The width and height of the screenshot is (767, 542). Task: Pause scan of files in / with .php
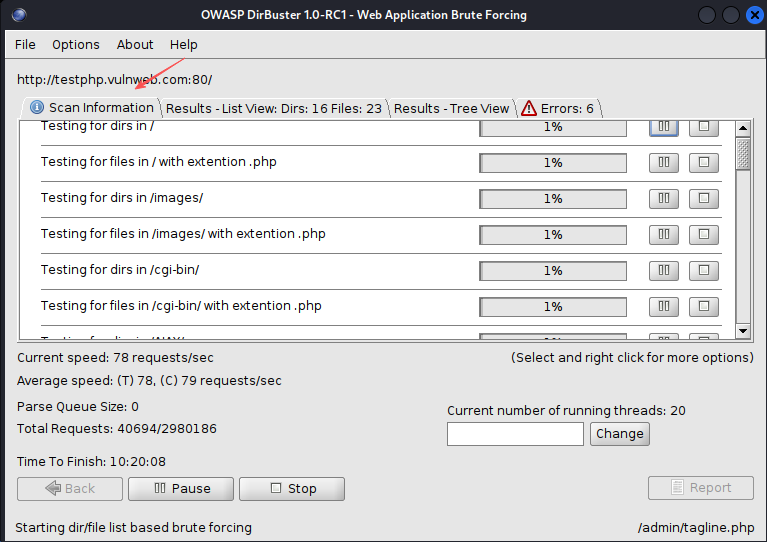[663, 163]
